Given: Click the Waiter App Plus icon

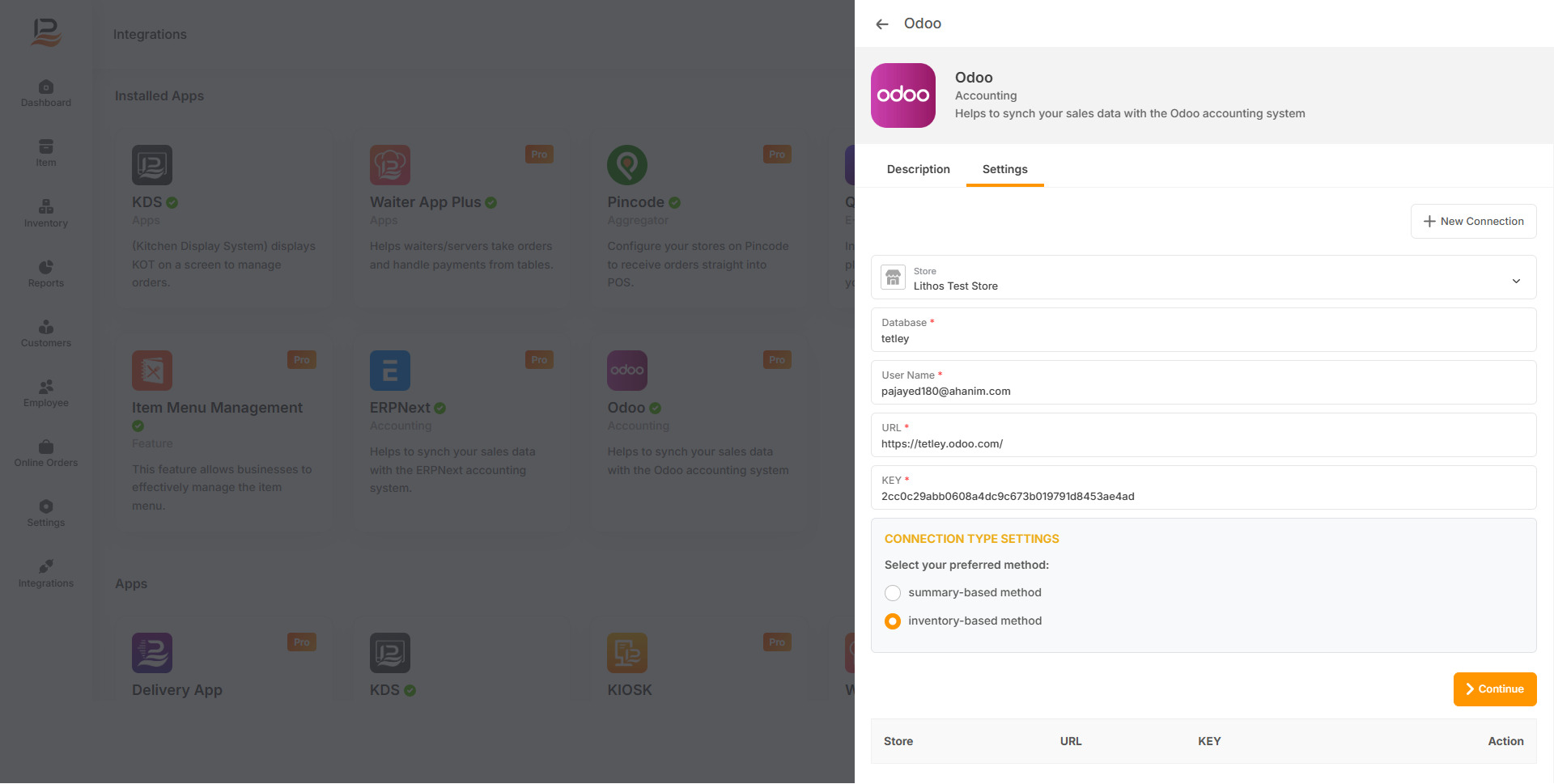Looking at the screenshot, I should pos(390,165).
